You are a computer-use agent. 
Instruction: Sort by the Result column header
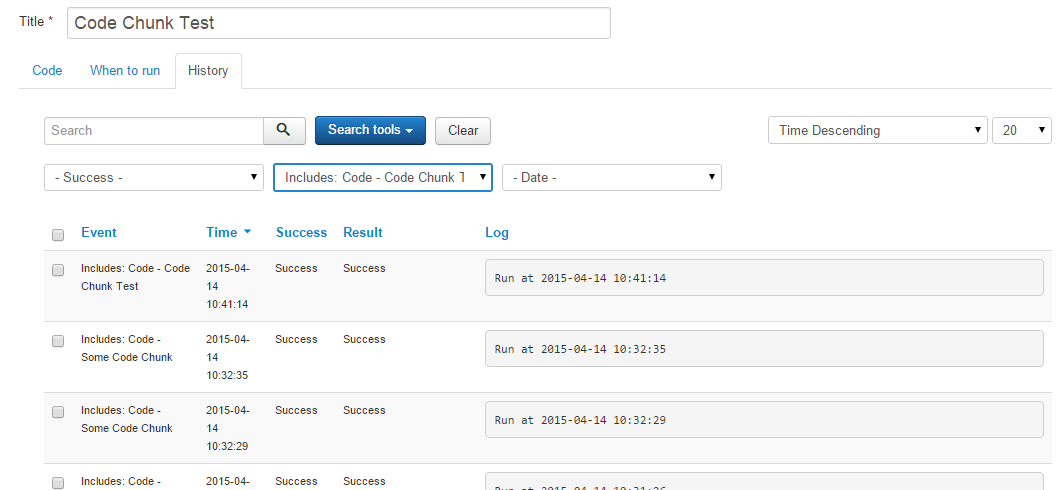[x=363, y=232]
